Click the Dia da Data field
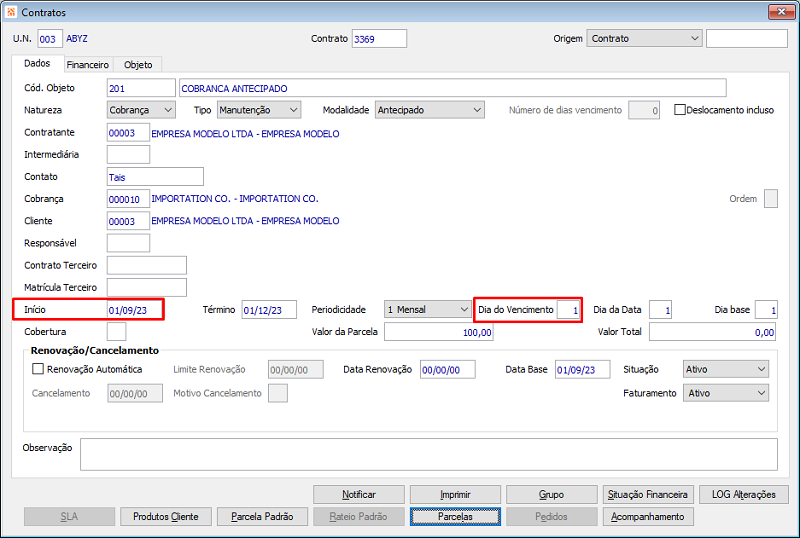This screenshot has height=538, width=800. pos(660,310)
